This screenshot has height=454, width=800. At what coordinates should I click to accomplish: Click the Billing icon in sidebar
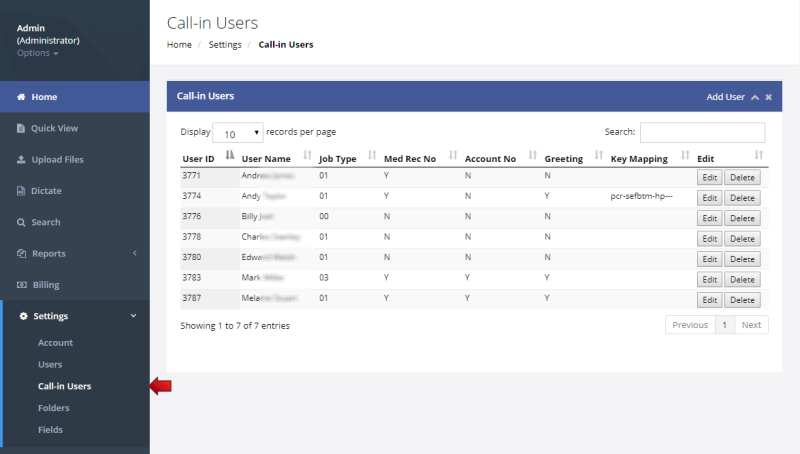click(21, 285)
